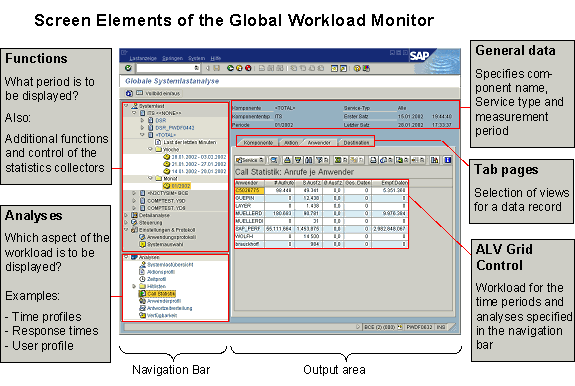
Task: Select week 21.01.2002 - 27.01.2002
Action: point(199,164)
